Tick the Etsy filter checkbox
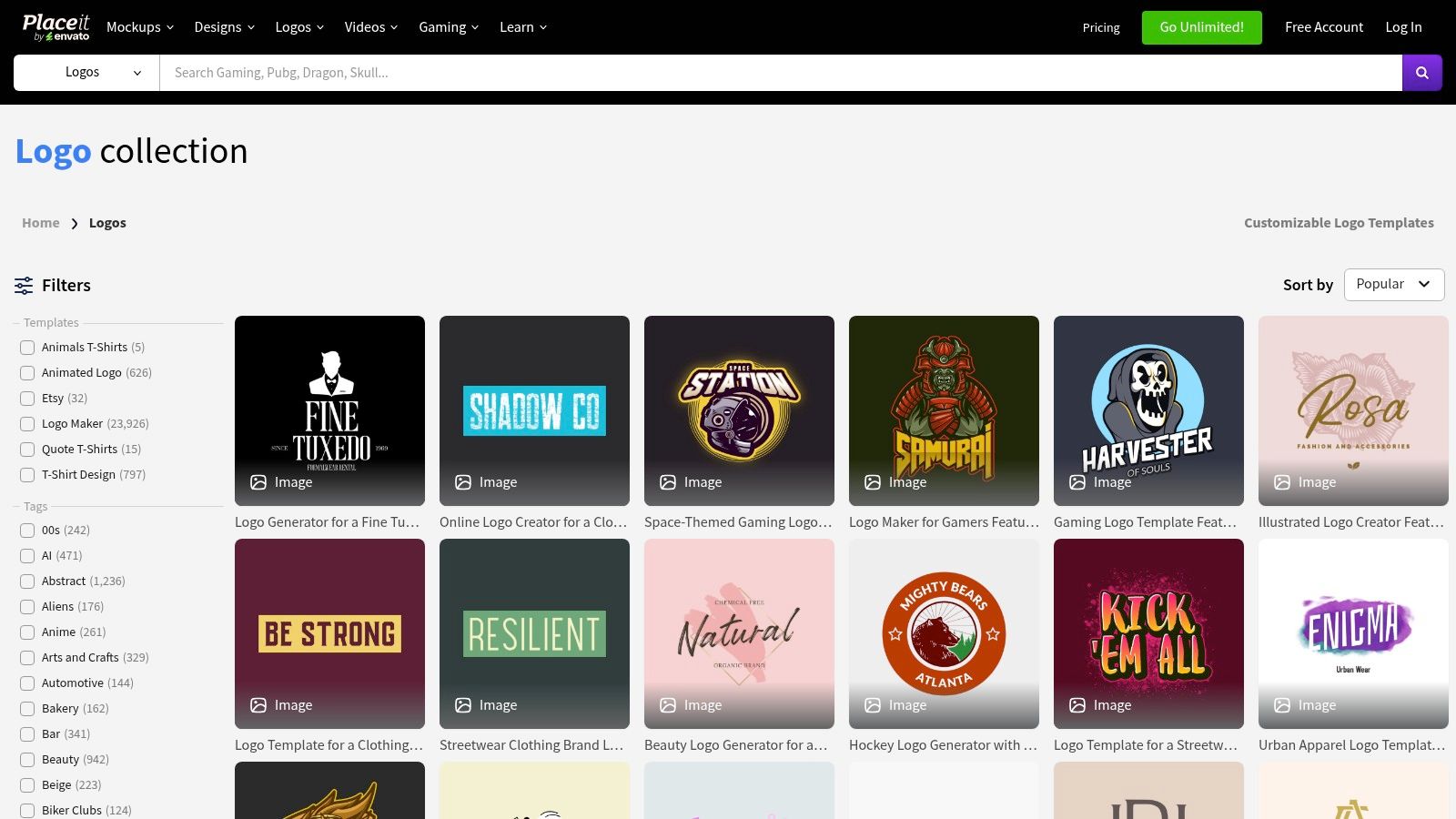This screenshot has height=819, width=1456. pyautogui.click(x=27, y=399)
